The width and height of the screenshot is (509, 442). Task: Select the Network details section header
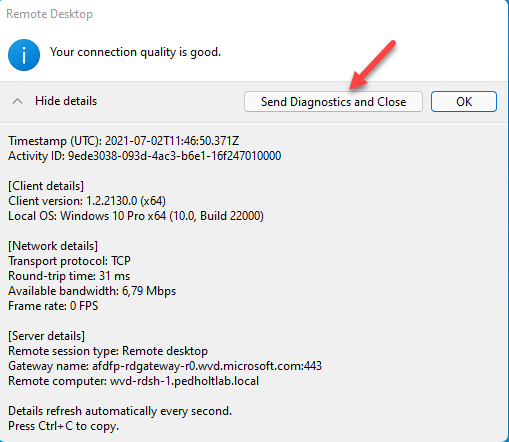[53, 246]
